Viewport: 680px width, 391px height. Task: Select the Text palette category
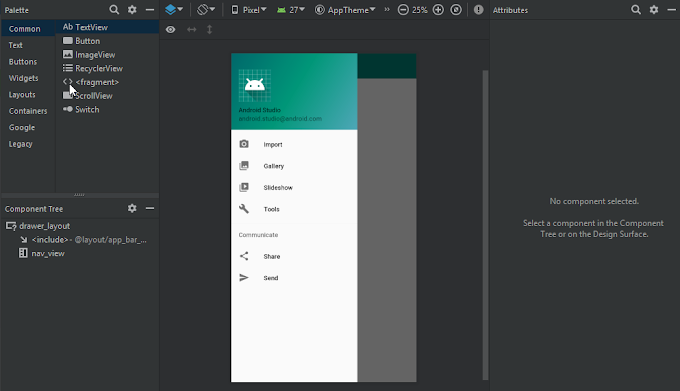point(28,45)
